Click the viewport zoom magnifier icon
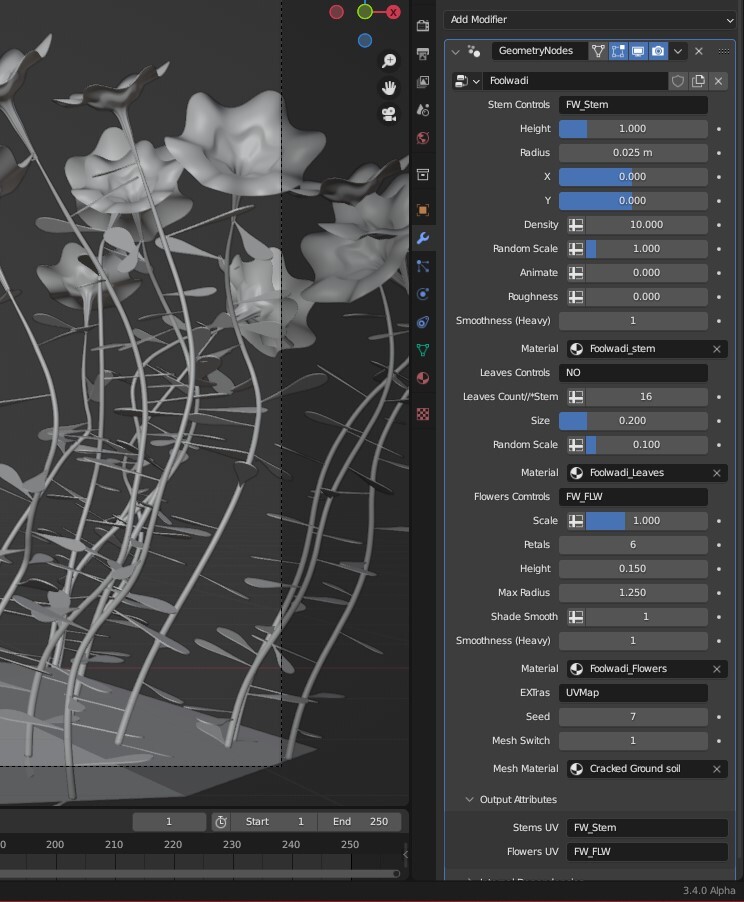744x902 pixels. (389, 60)
